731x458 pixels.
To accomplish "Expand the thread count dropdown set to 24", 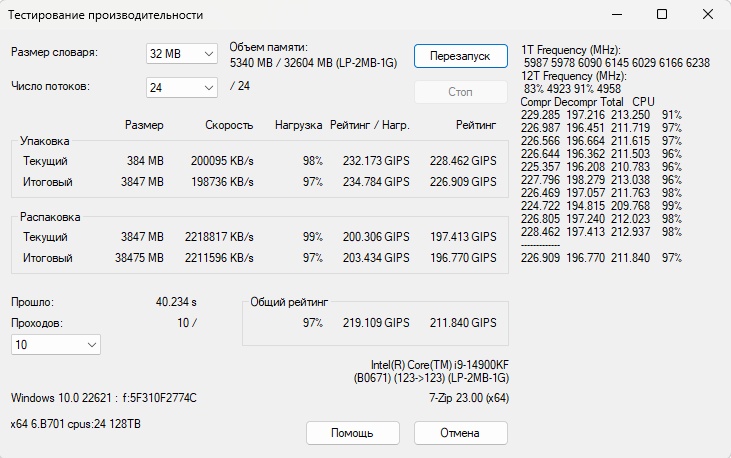I will [x=182, y=88].
